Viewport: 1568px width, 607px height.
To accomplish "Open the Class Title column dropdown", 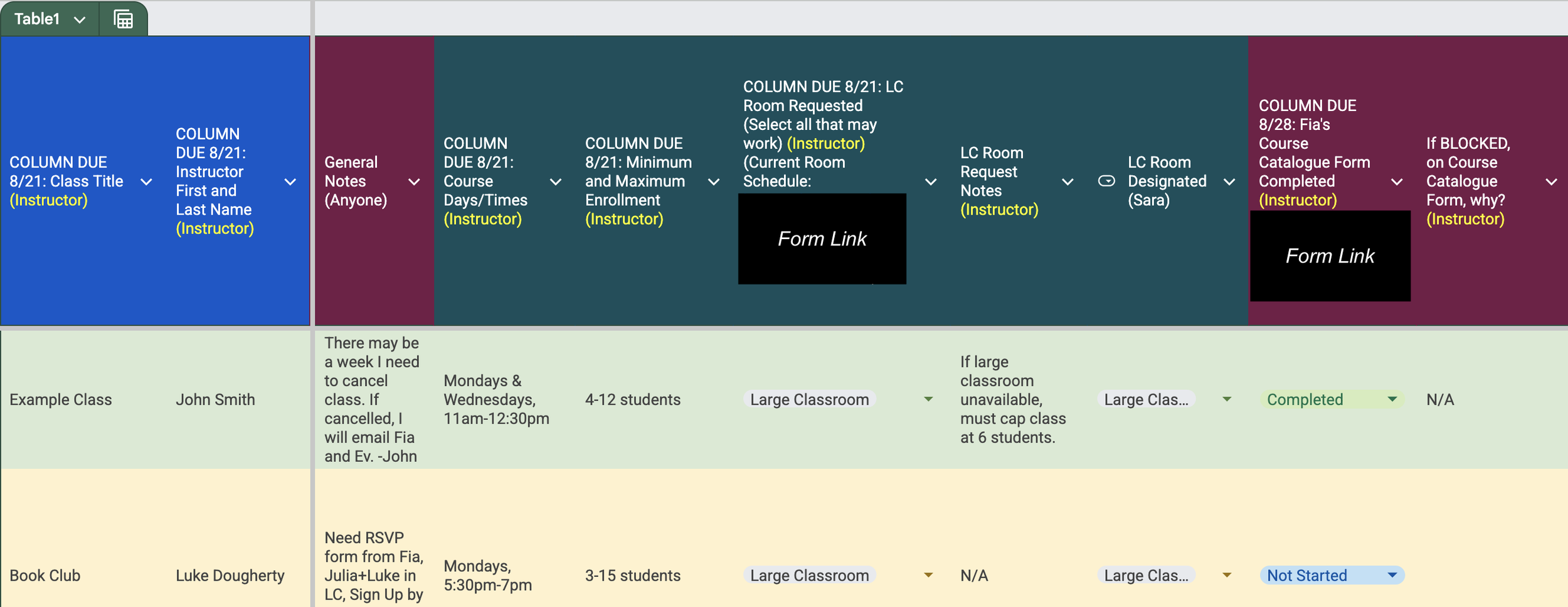I will (146, 182).
